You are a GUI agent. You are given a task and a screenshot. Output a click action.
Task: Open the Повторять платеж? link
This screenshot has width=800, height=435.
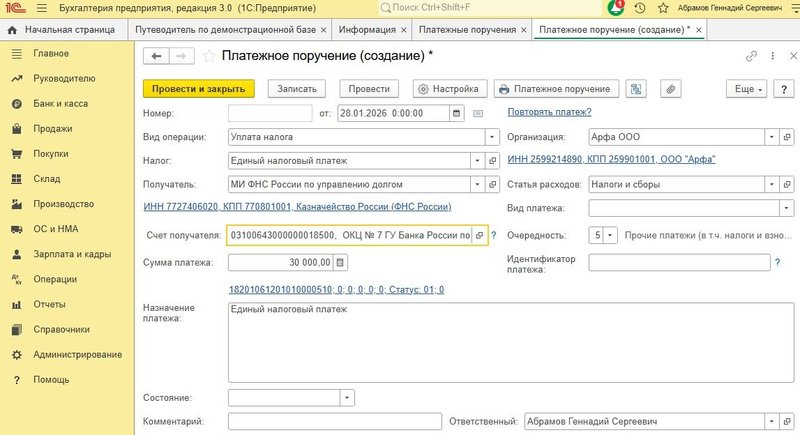549,112
